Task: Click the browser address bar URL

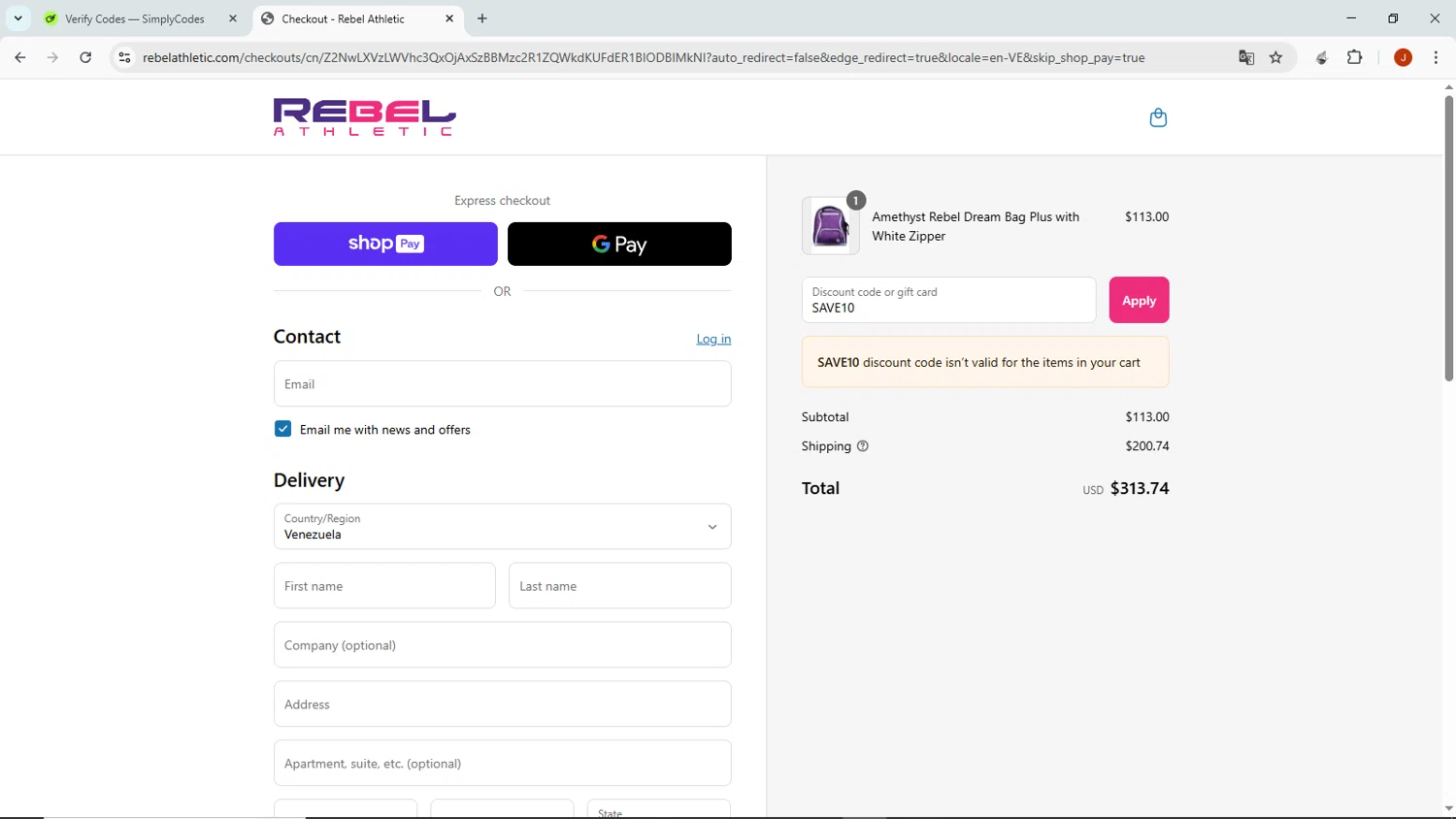Action: [x=644, y=57]
